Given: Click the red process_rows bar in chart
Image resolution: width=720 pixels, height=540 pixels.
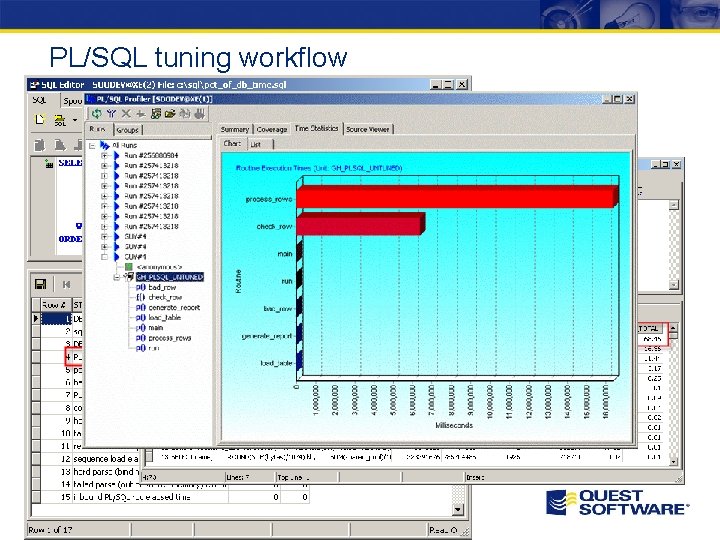Looking at the screenshot, I should 457,196.
